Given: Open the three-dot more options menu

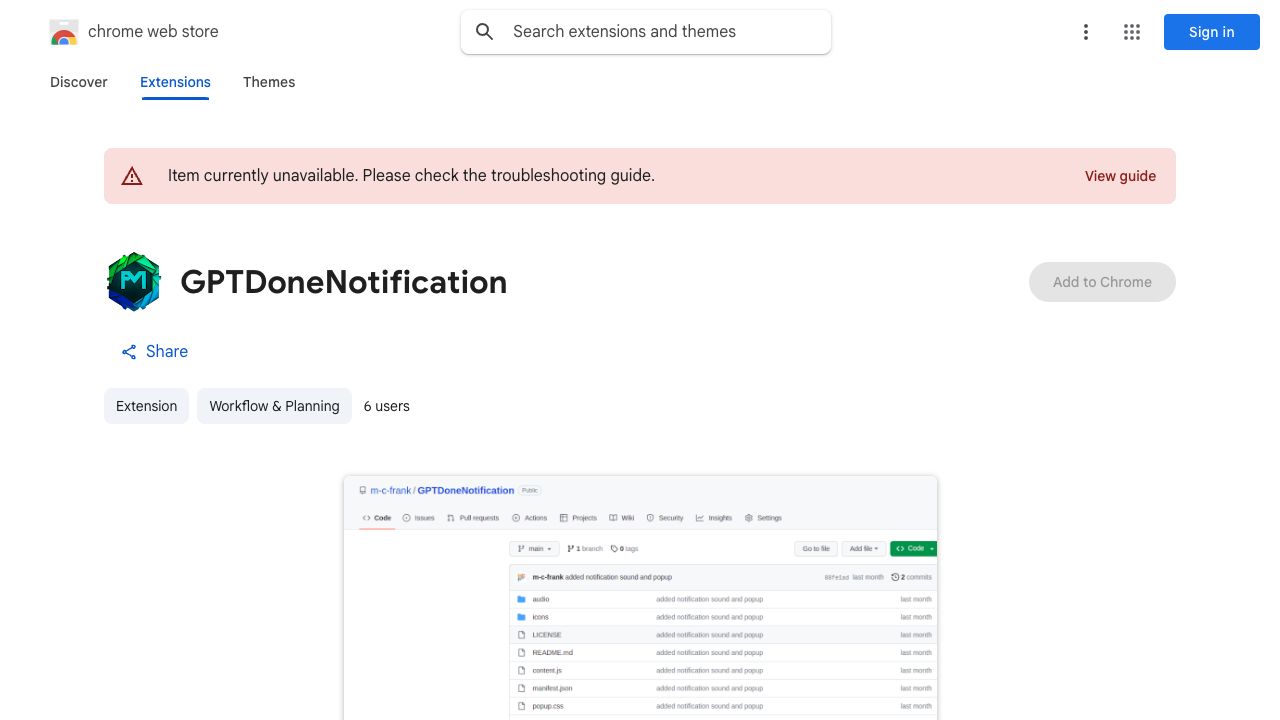Looking at the screenshot, I should [1085, 32].
